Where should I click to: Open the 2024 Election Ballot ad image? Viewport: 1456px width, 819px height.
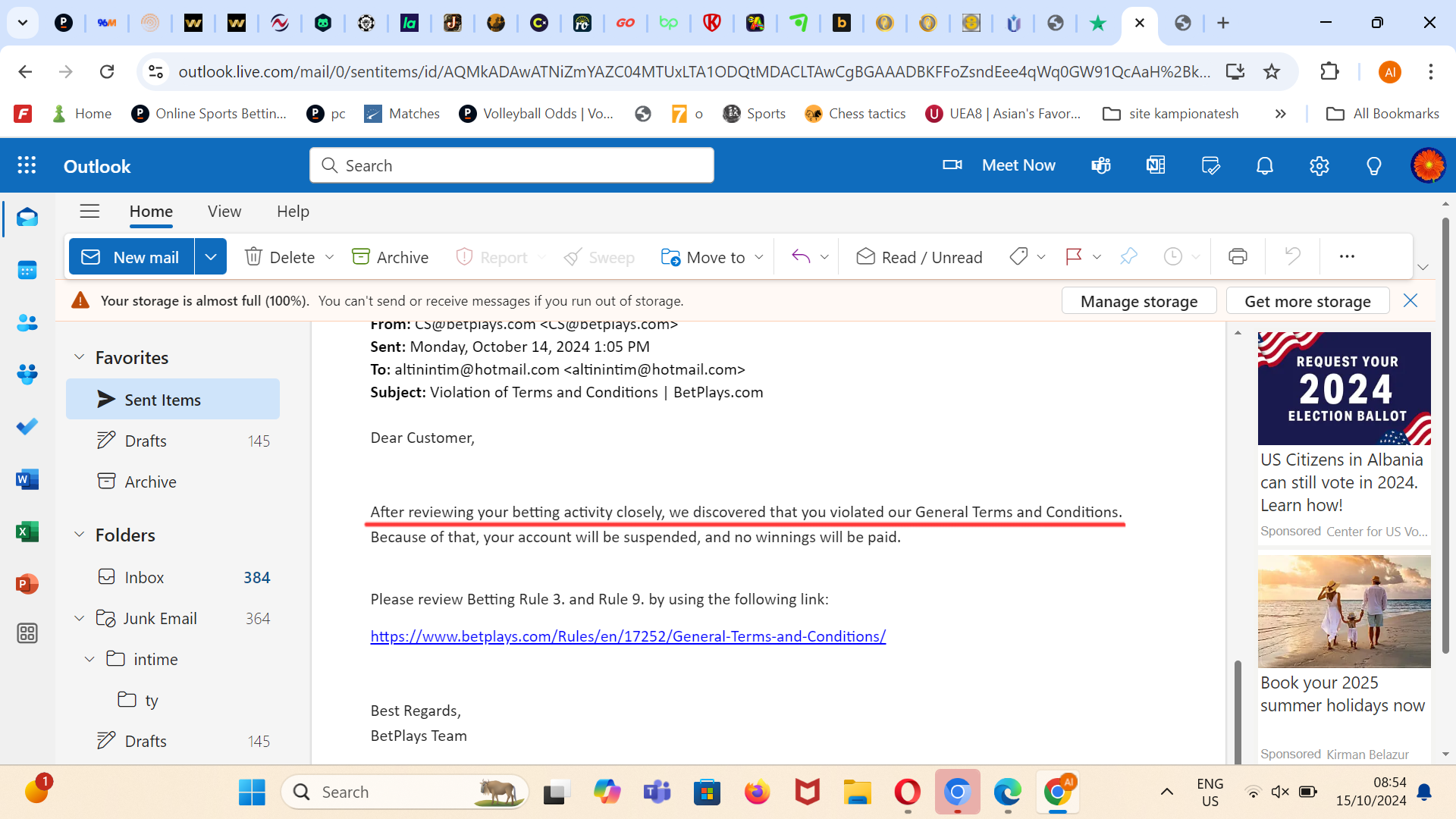pos(1344,388)
